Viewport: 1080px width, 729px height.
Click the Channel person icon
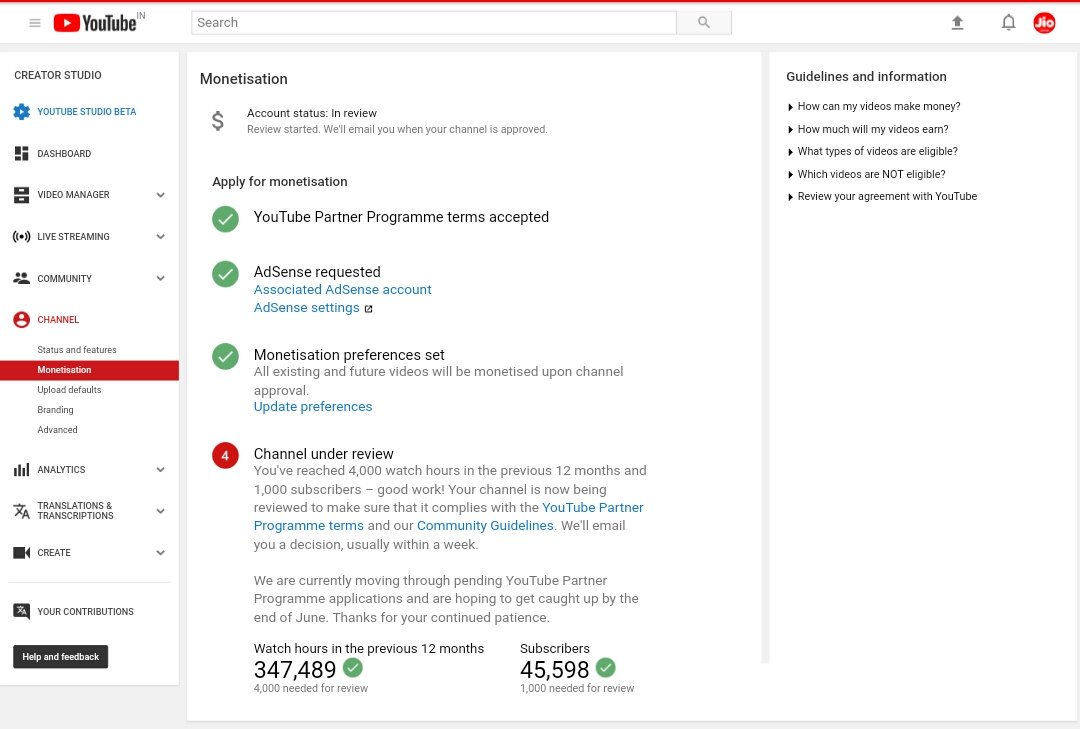coord(21,320)
